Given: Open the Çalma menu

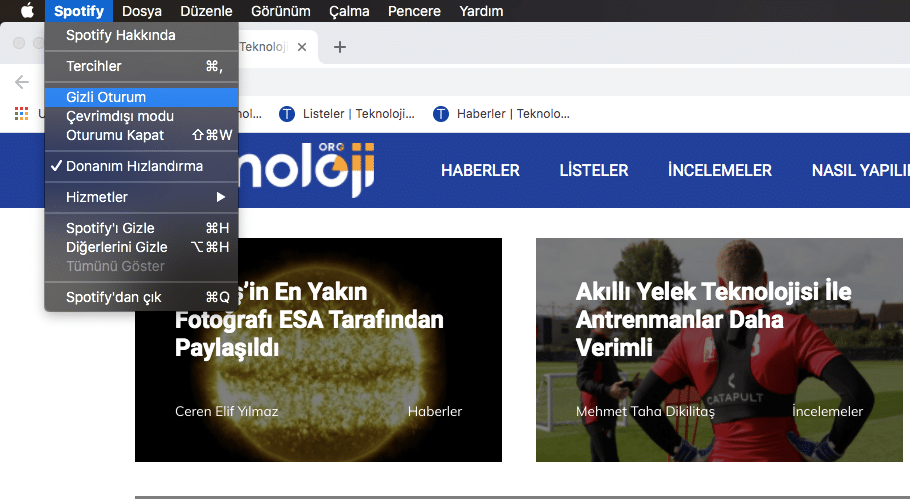Looking at the screenshot, I should coord(349,10).
